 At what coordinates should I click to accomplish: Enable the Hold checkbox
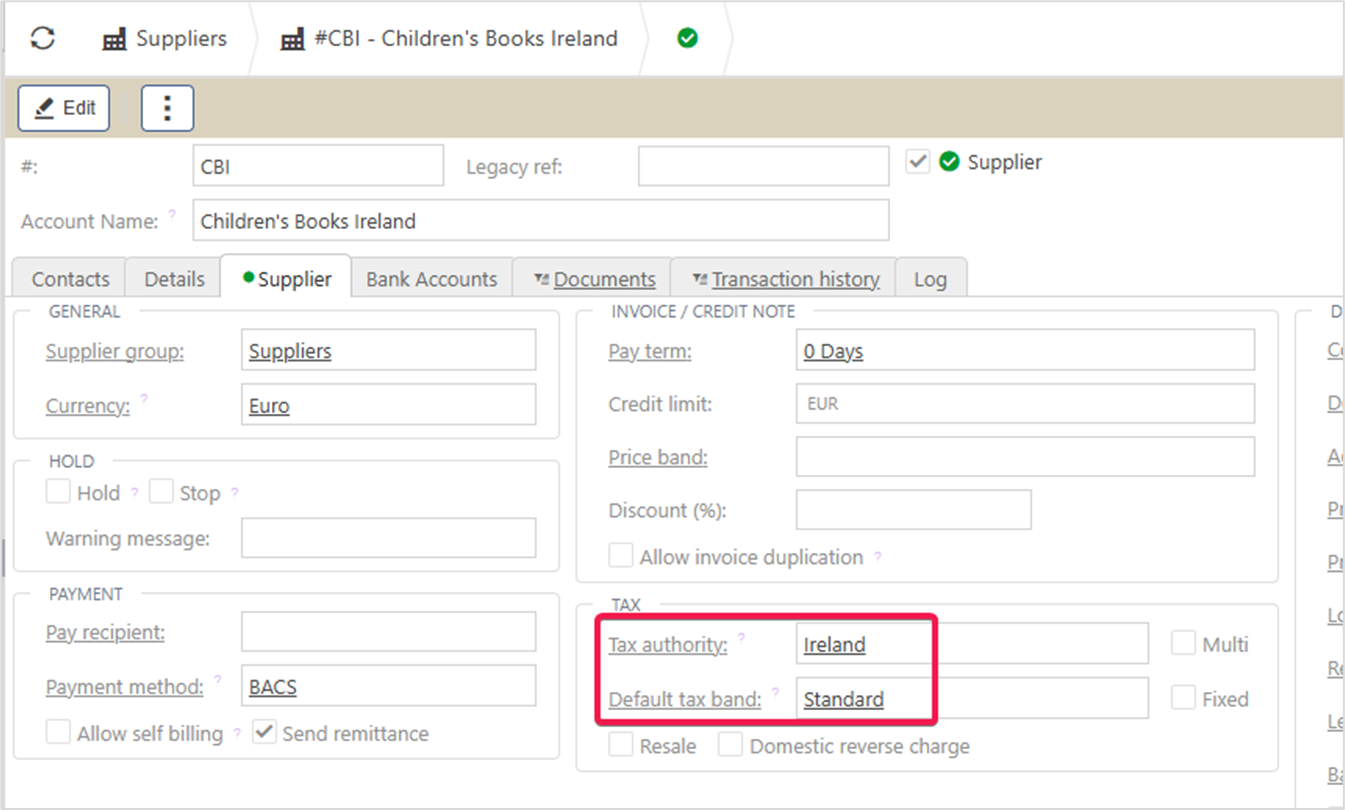58,492
